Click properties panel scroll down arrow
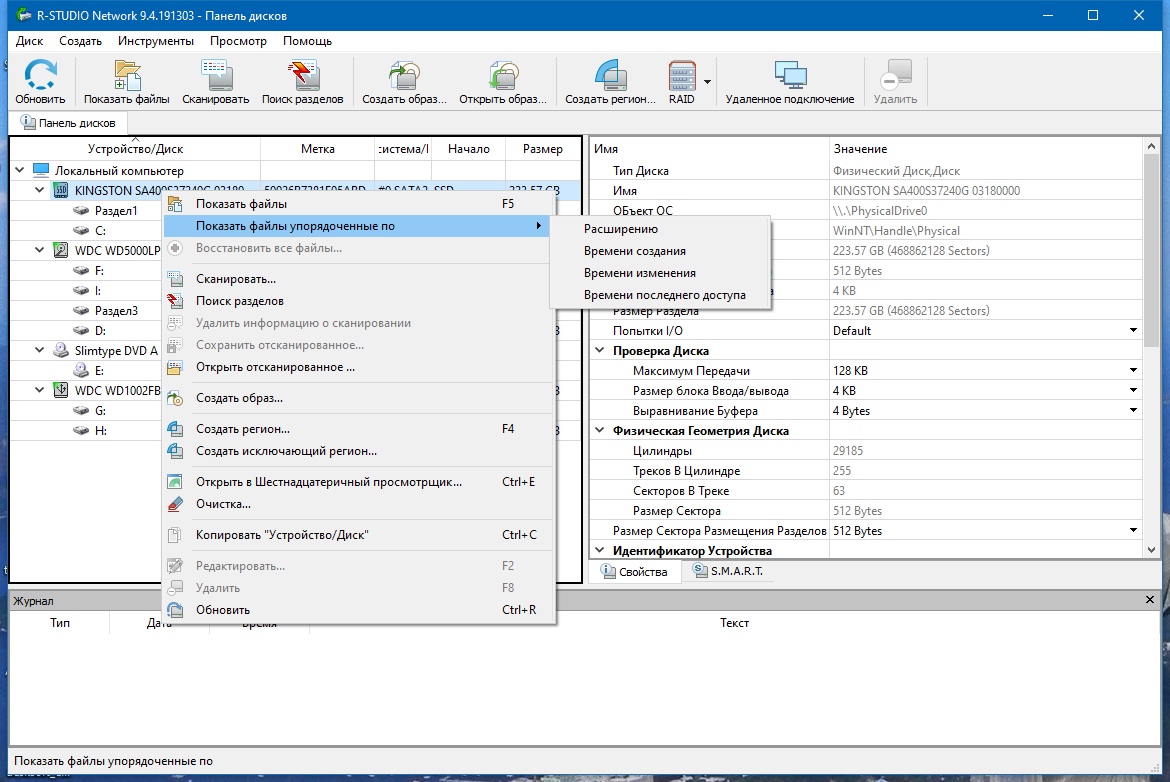1170x782 pixels. (x=1151, y=550)
